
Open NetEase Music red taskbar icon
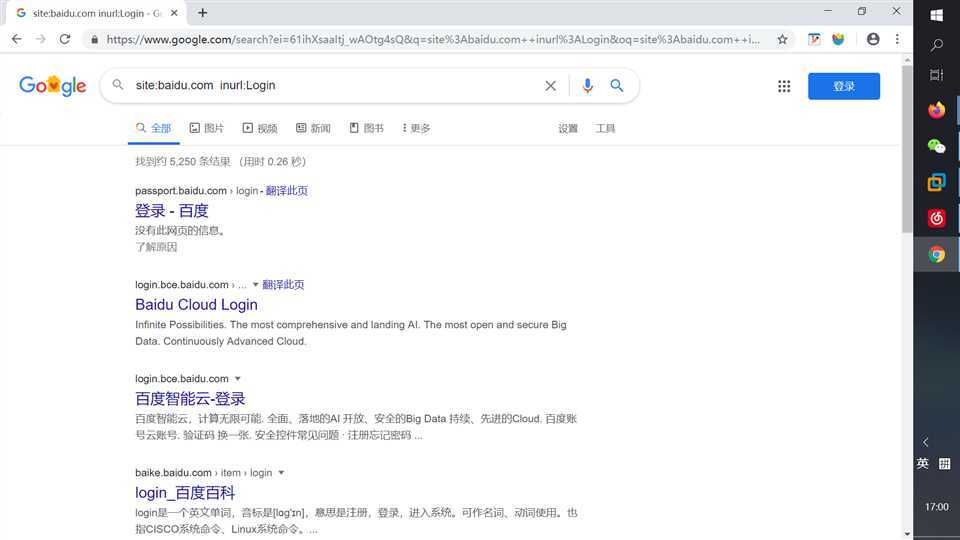[936, 218]
